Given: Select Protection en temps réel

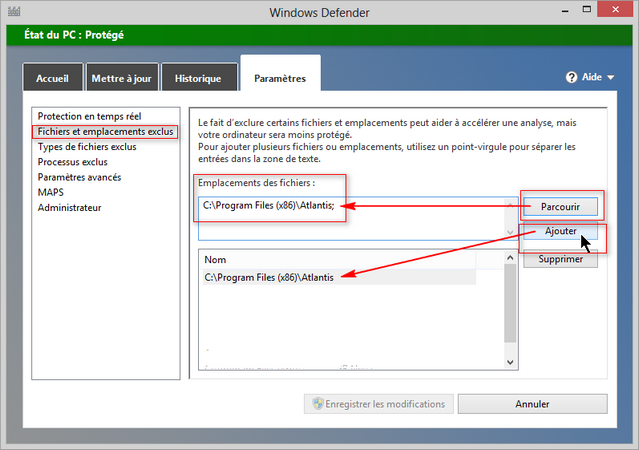Looking at the screenshot, I should click(89, 116).
